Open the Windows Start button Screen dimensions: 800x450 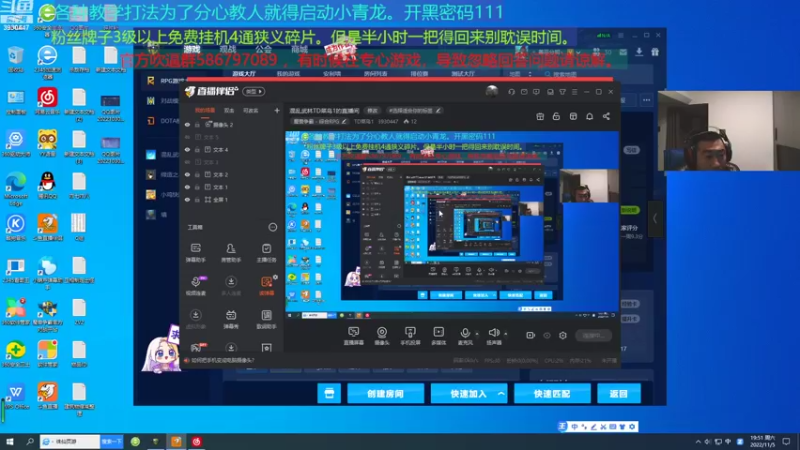[x=10, y=441]
